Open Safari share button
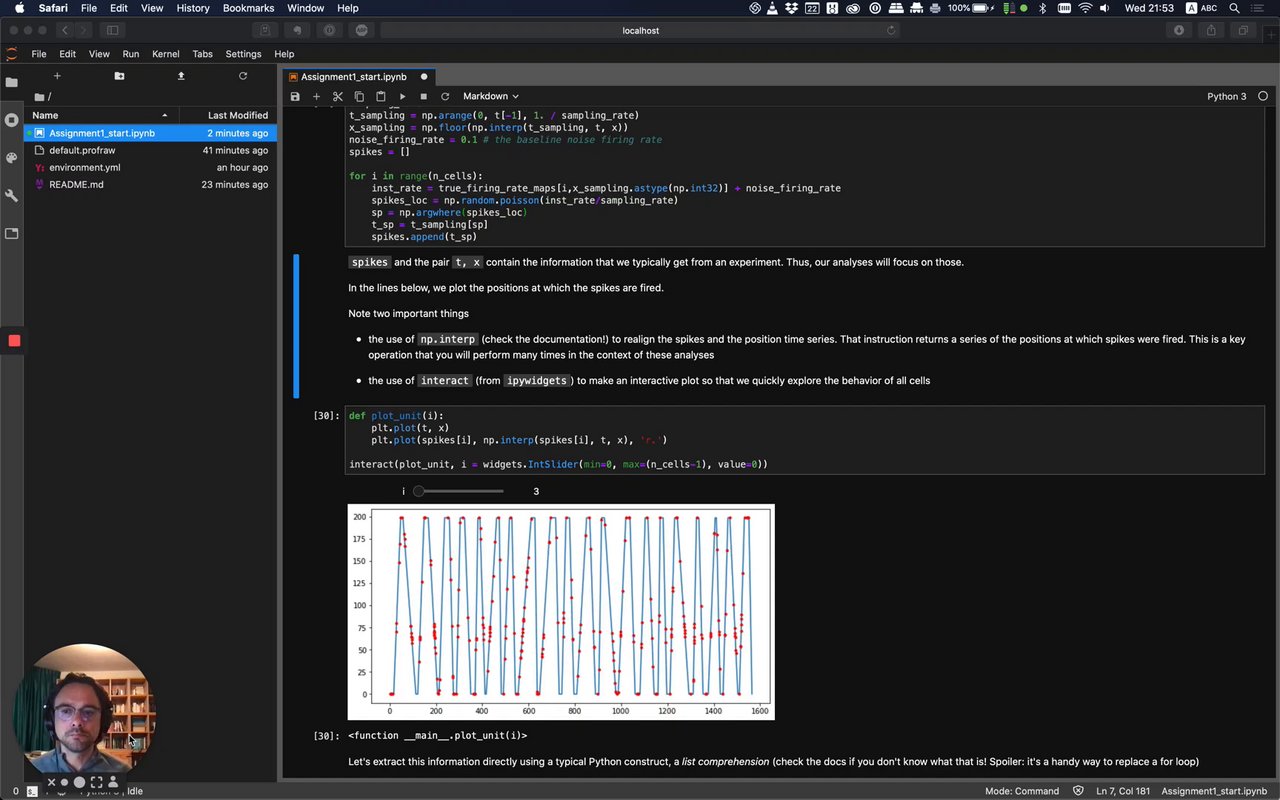 coord(1211,30)
